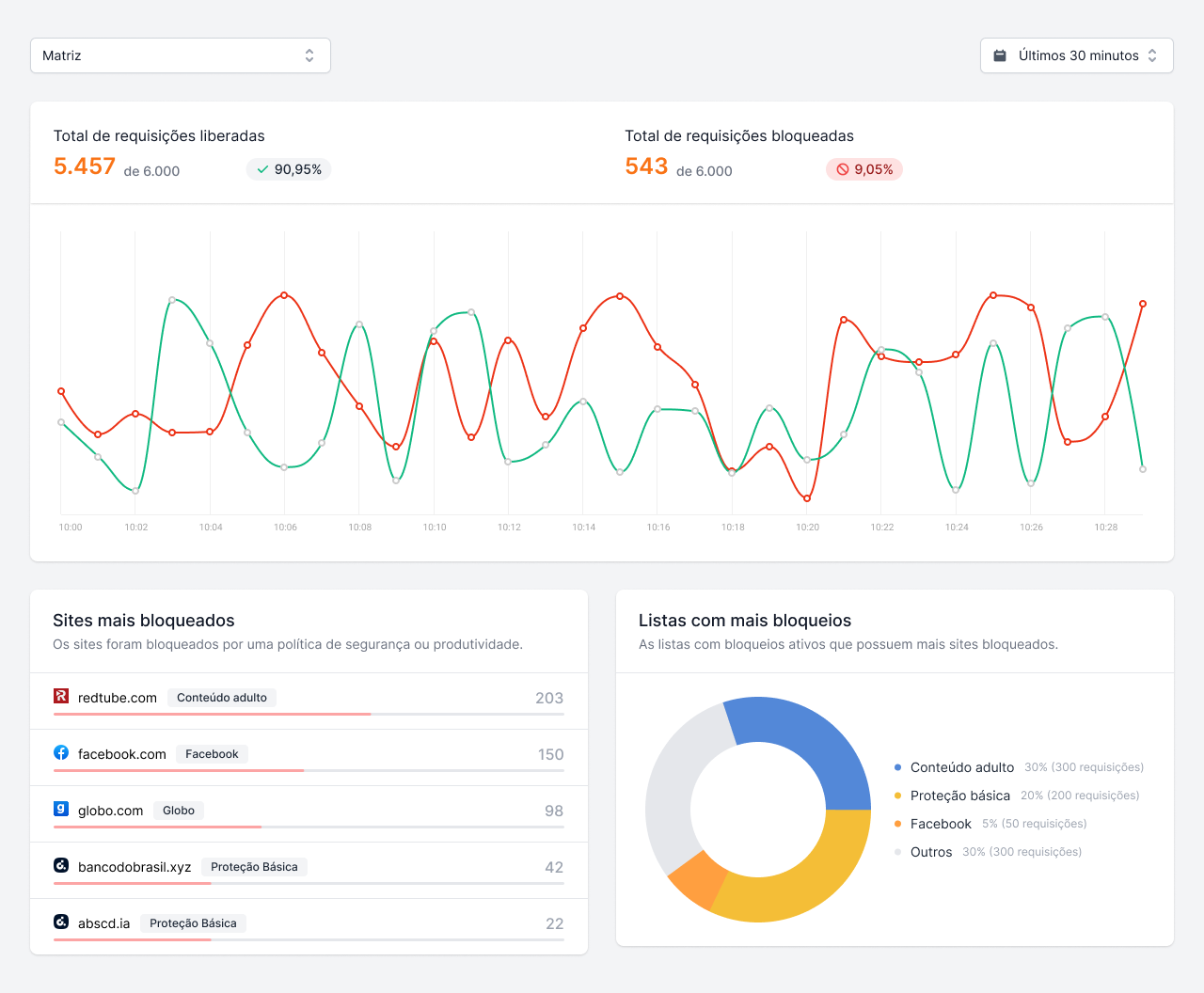Click the blocked icon in 9,05% badge
Image resolution: width=1204 pixels, height=993 pixels.
tap(843, 169)
